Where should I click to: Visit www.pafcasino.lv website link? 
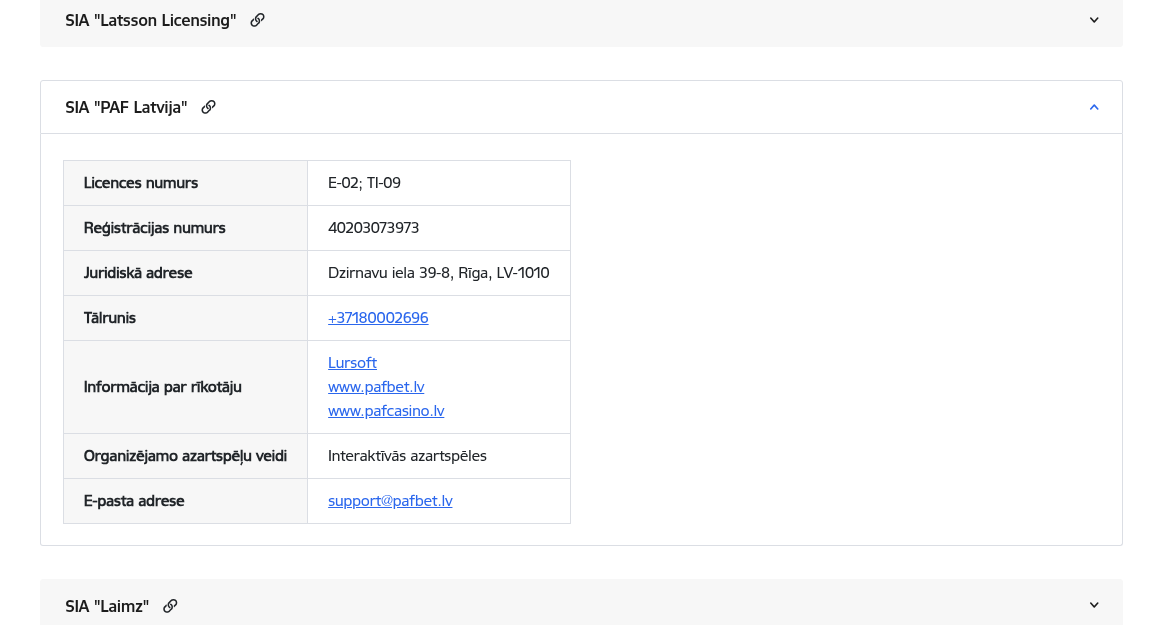click(x=386, y=410)
